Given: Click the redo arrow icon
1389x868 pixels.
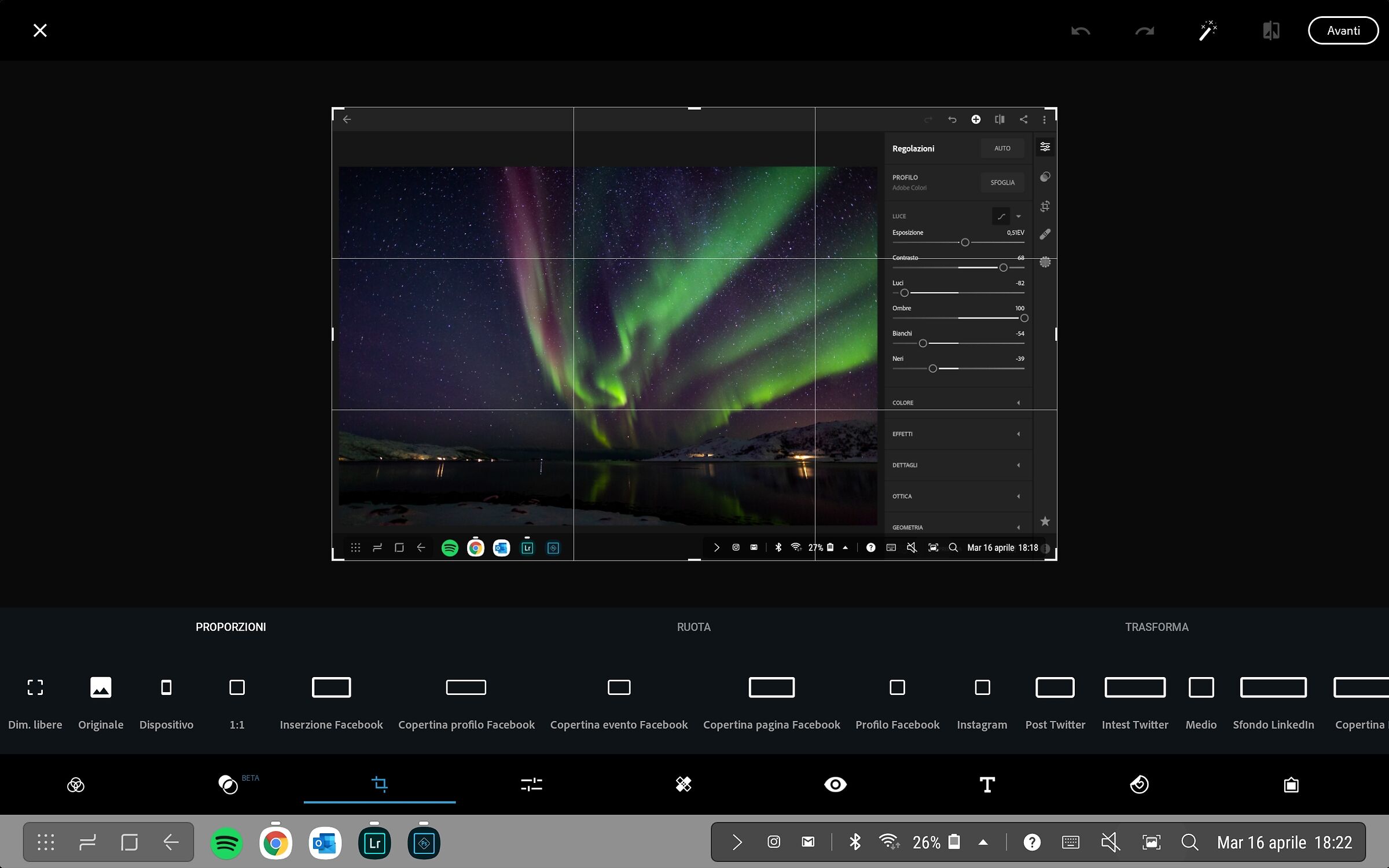Looking at the screenshot, I should (x=1144, y=31).
